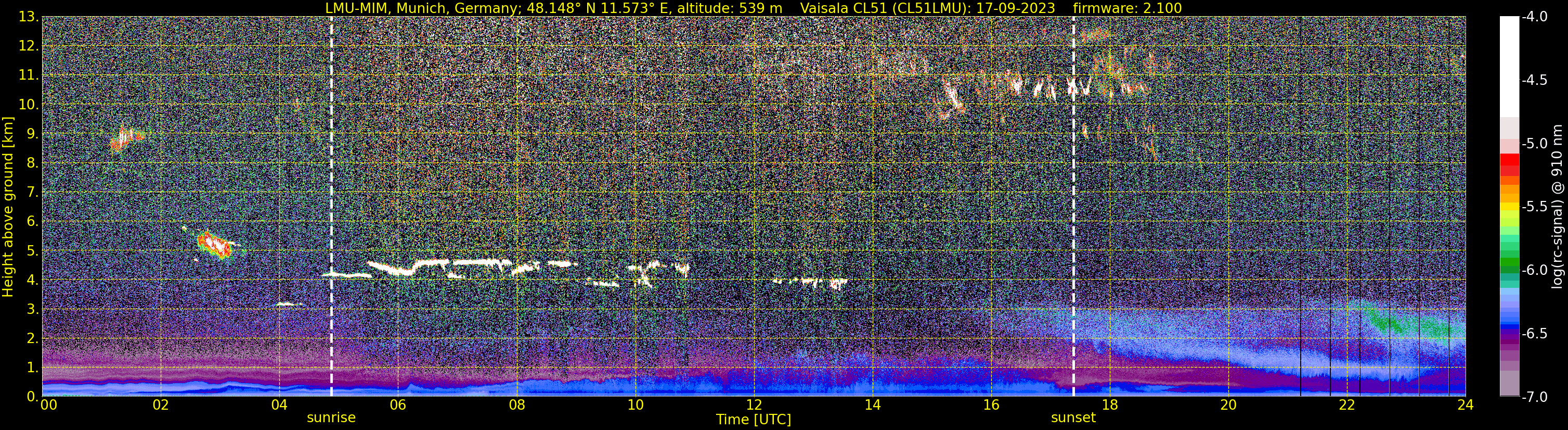The image size is (1568, 430).
Task: Click the '13.' height tick label
Action: (29, 17)
